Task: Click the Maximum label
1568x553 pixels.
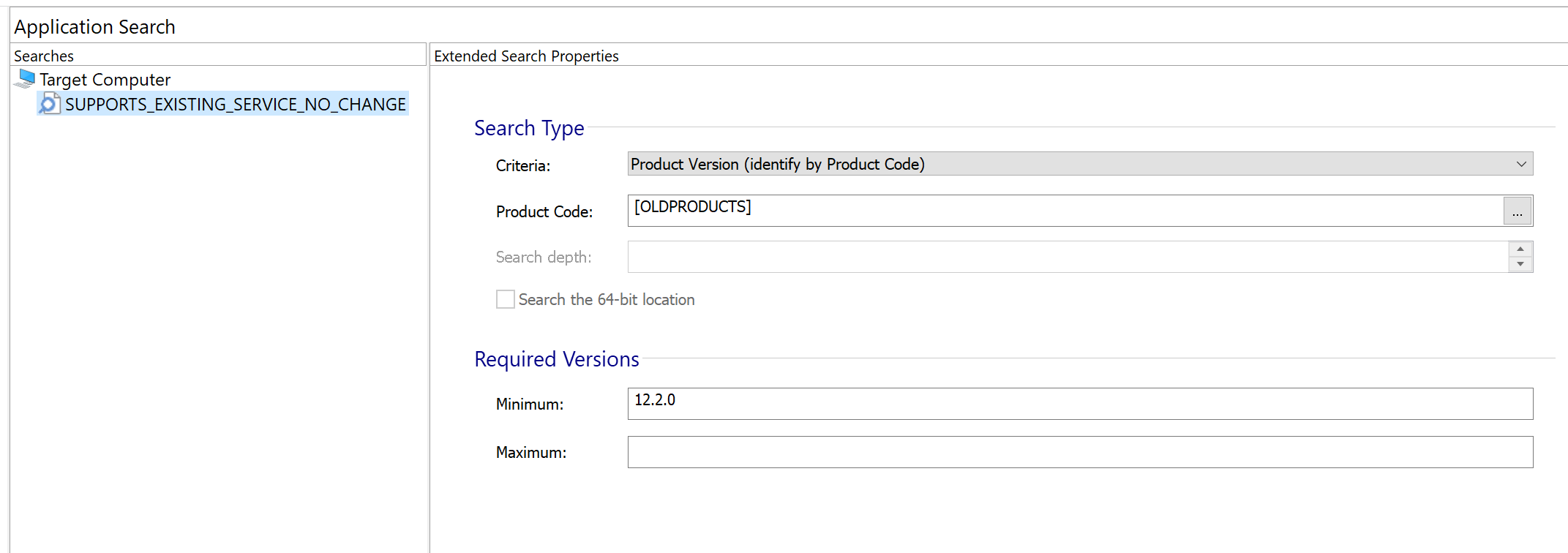Action: click(x=531, y=452)
